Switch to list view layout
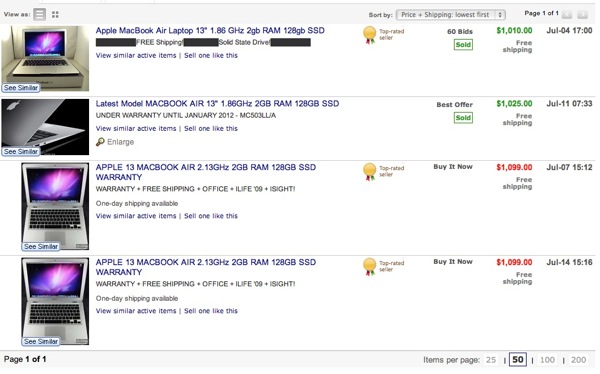This screenshot has width=600, height=374. point(39,15)
